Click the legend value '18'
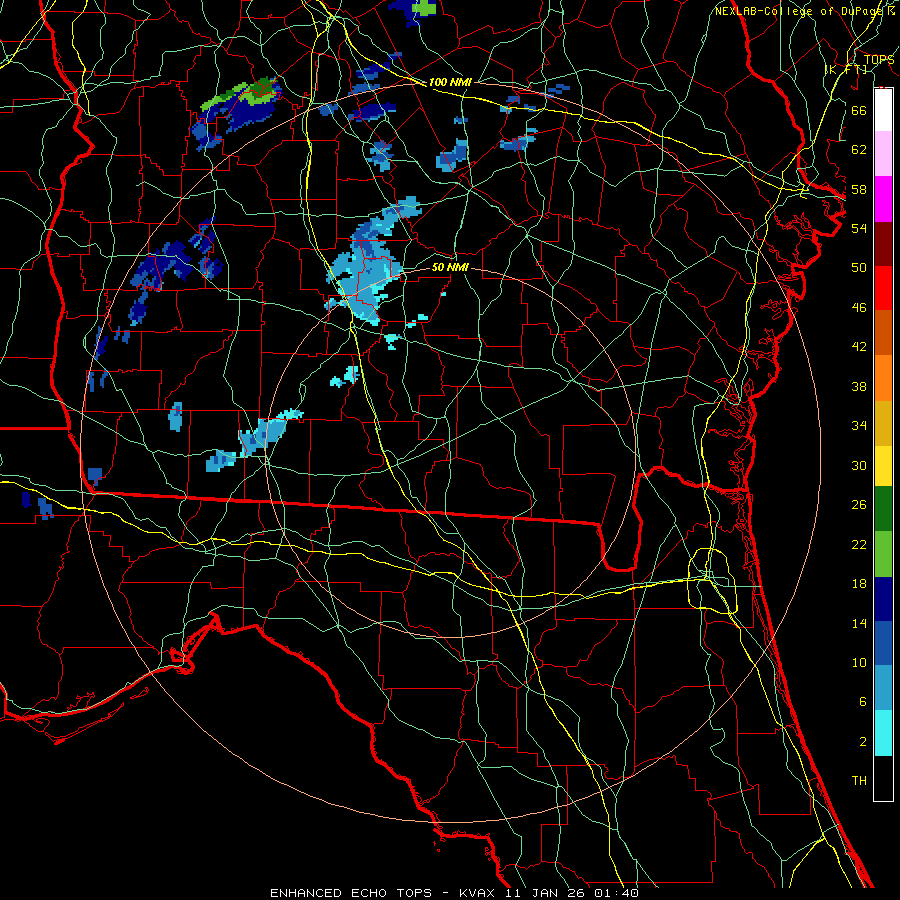Image resolution: width=900 pixels, height=900 pixels. pyautogui.click(x=859, y=584)
